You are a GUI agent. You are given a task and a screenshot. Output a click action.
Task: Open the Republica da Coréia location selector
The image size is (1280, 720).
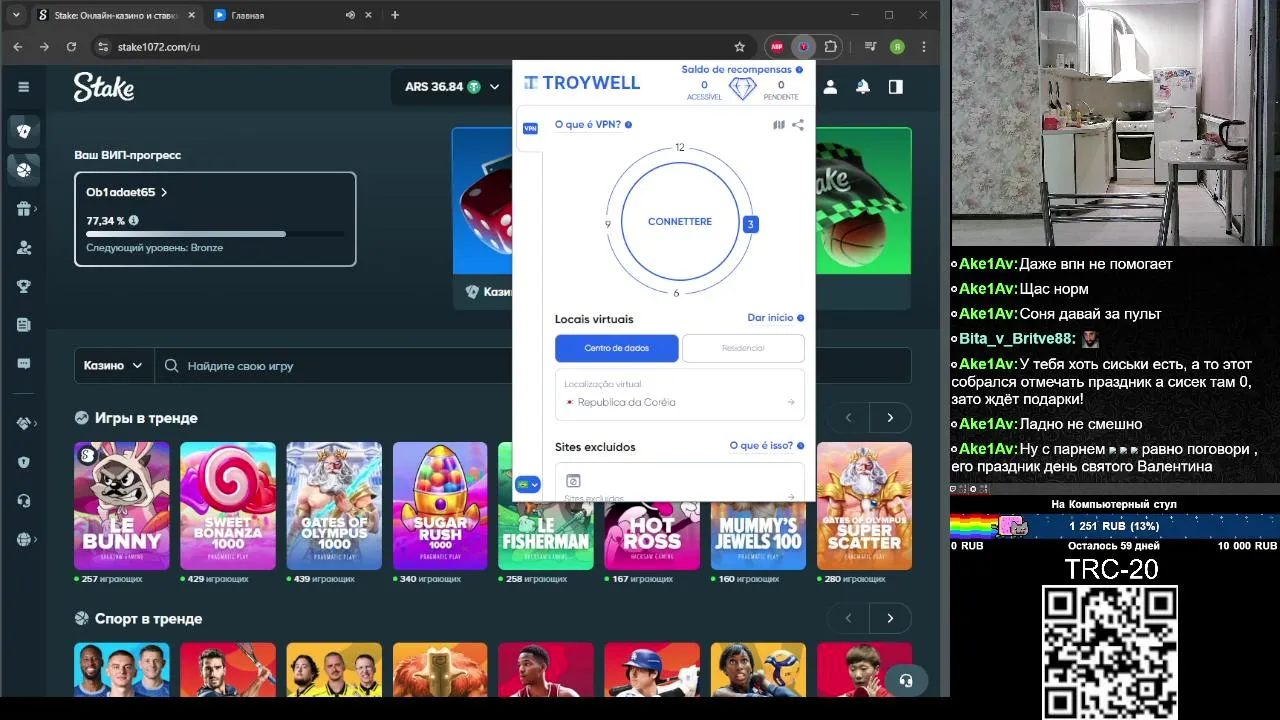point(680,394)
